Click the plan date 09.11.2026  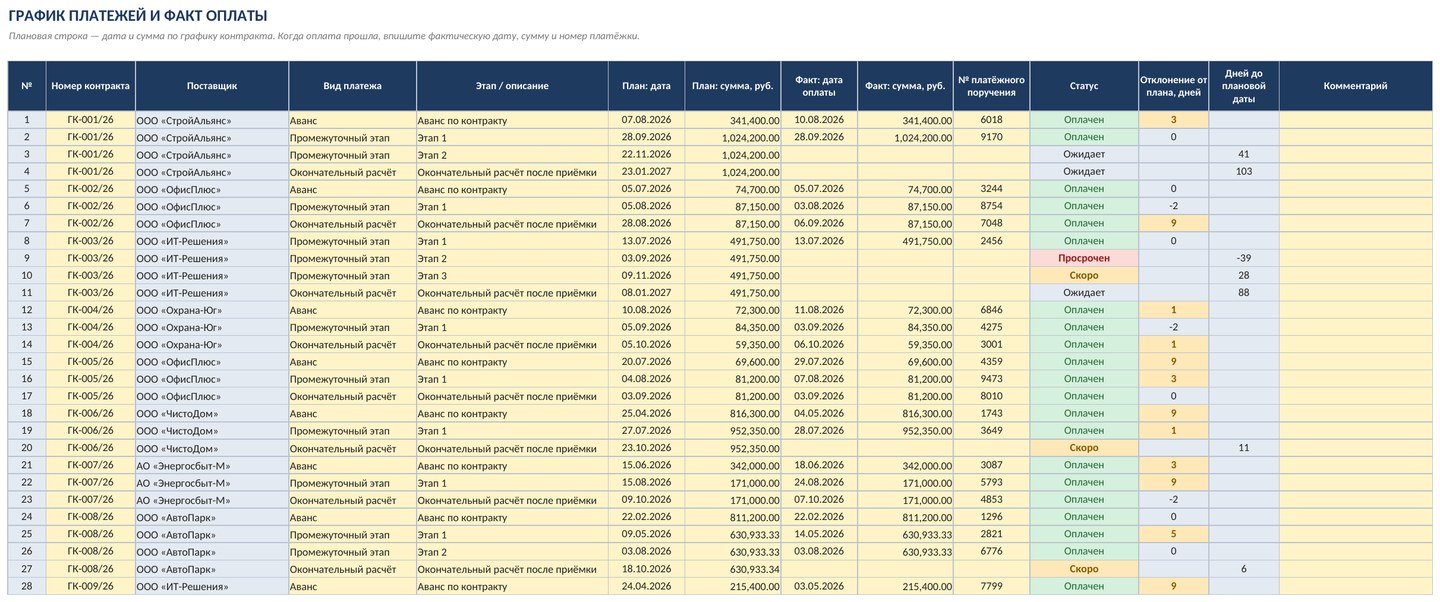646,275
